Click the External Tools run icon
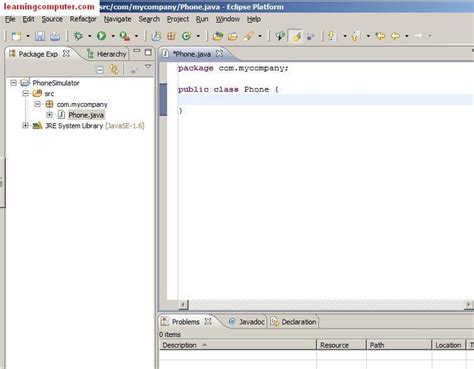 click(x=125, y=36)
